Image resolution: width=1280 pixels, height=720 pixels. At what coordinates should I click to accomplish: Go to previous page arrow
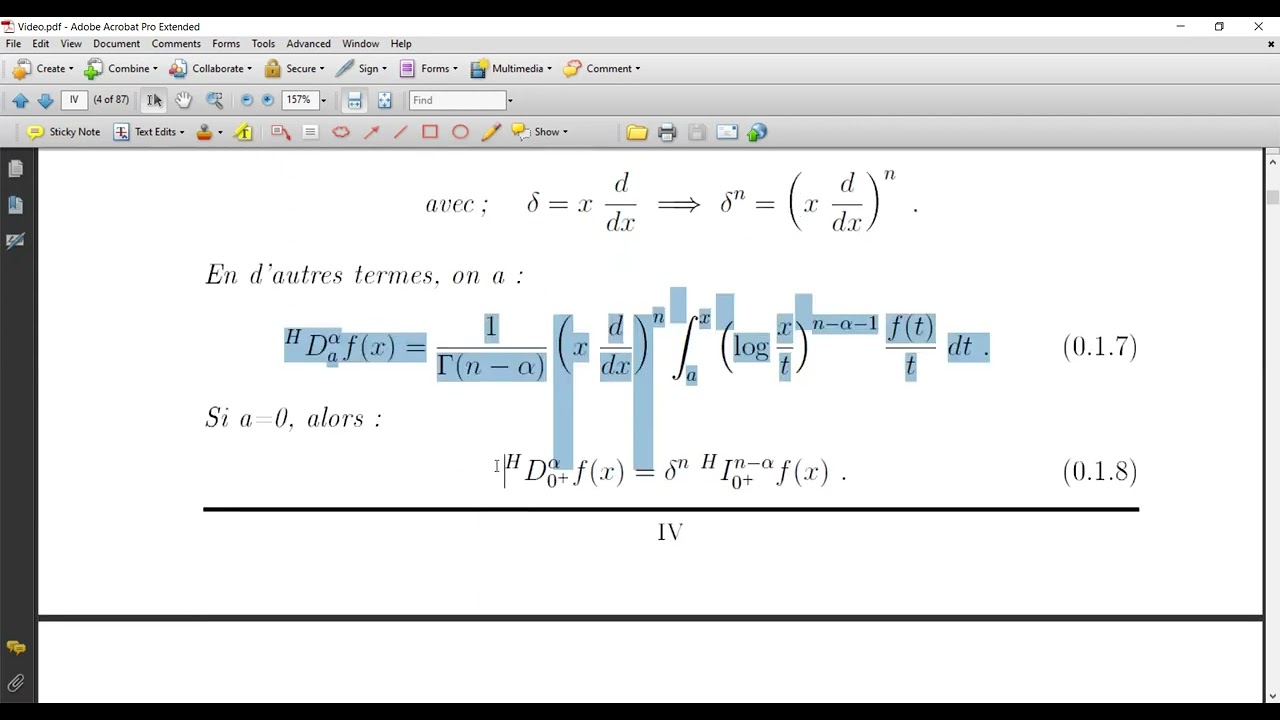coord(20,100)
